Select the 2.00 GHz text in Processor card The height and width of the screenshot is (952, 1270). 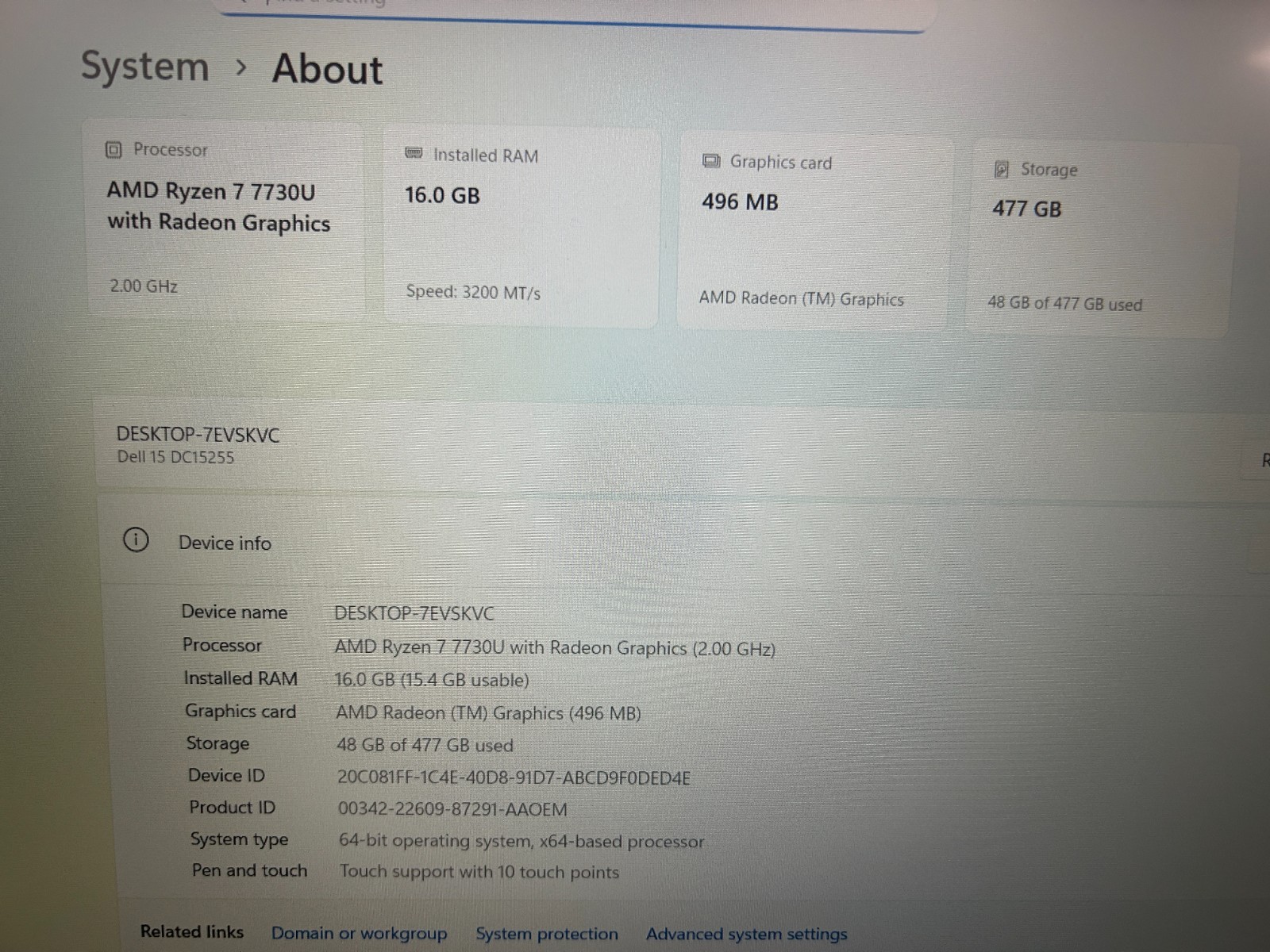(144, 286)
